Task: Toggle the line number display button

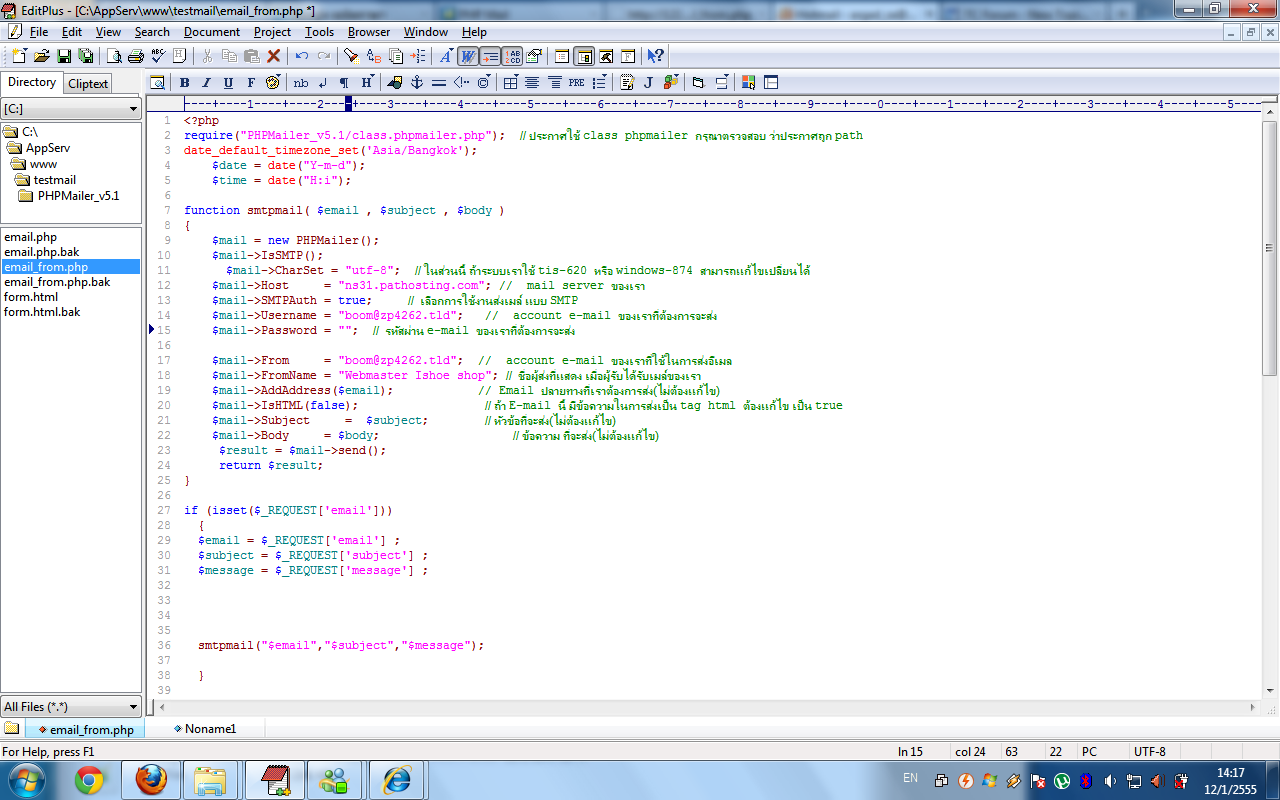Action: pos(512,56)
